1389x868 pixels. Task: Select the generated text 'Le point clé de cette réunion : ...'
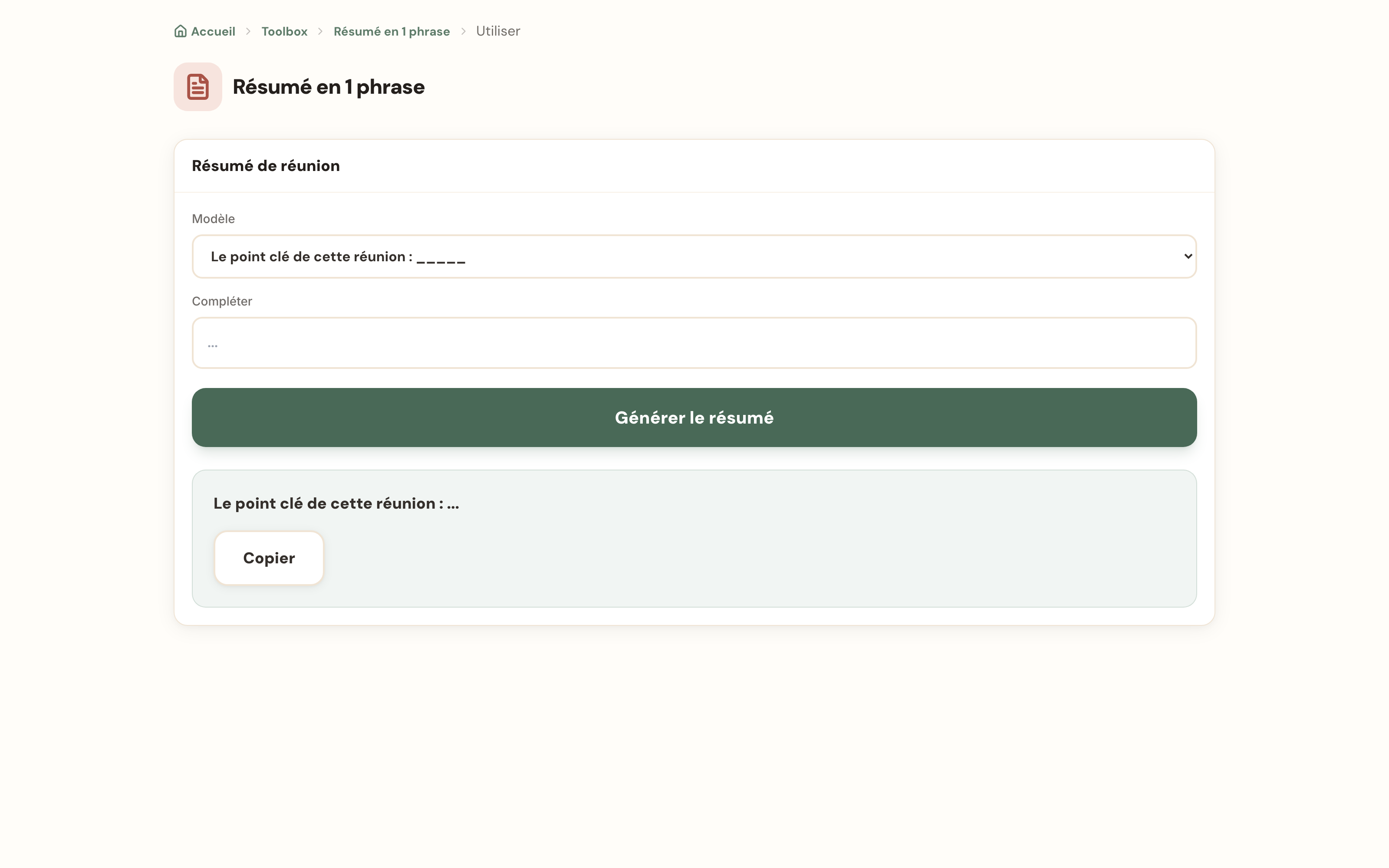click(336, 503)
